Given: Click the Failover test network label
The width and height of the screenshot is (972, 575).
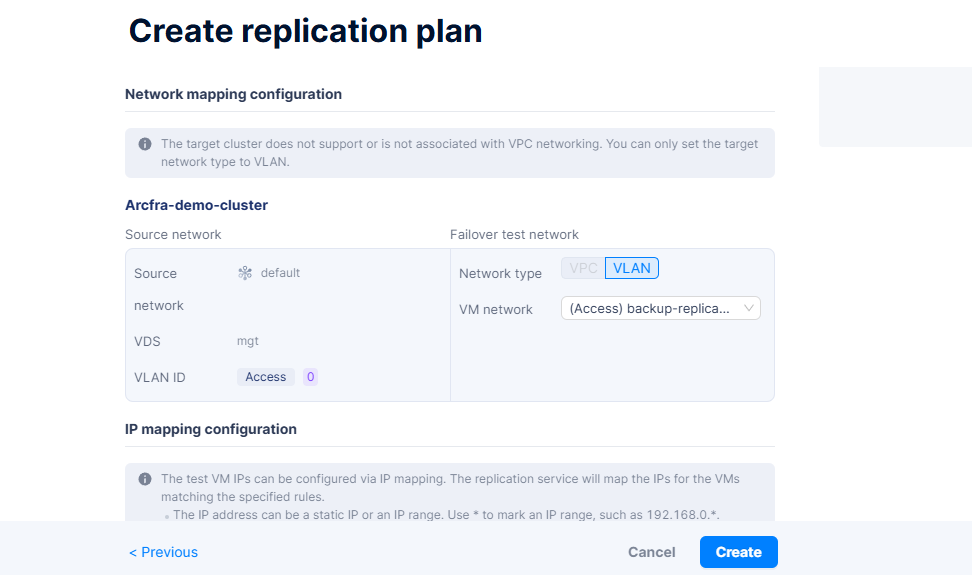Looking at the screenshot, I should [x=514, y=235].
